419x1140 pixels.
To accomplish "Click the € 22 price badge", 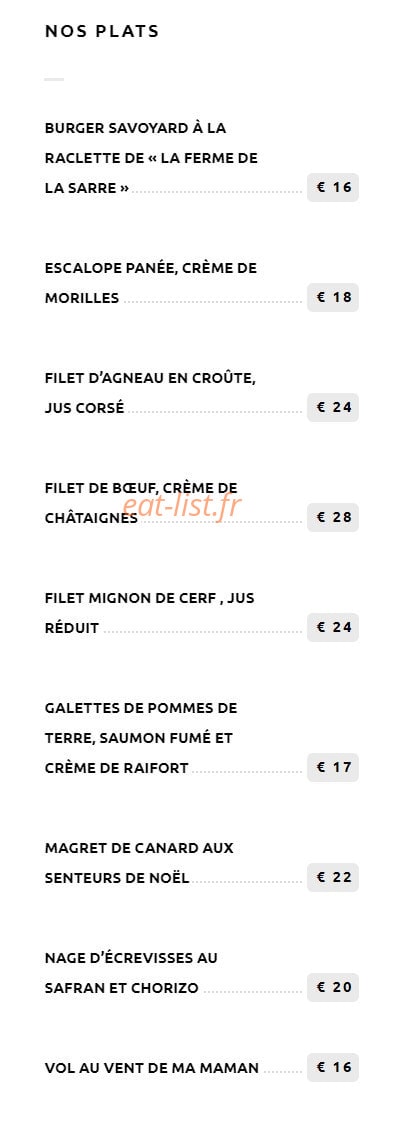I will (x=333, y=878).
